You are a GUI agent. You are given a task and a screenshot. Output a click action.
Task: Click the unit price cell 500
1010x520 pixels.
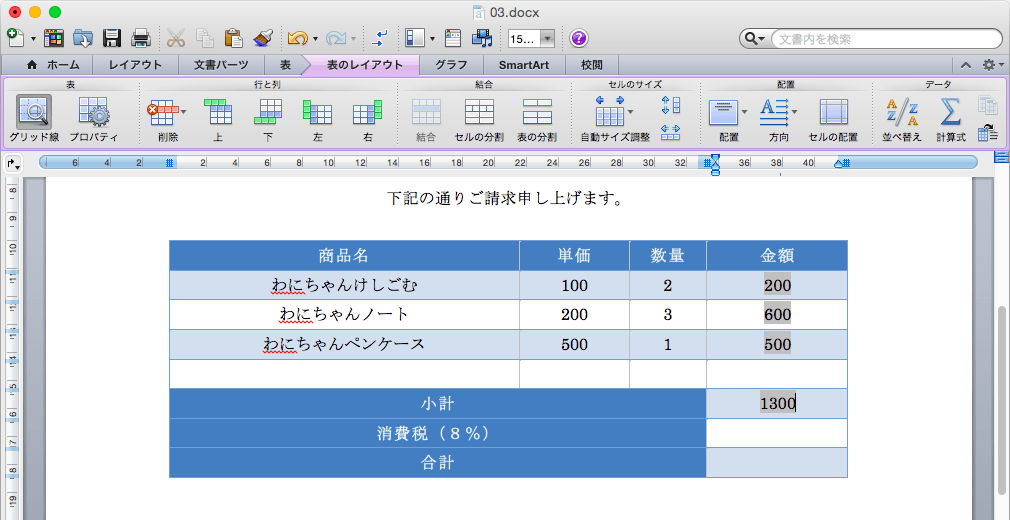[x=574, y=344]
